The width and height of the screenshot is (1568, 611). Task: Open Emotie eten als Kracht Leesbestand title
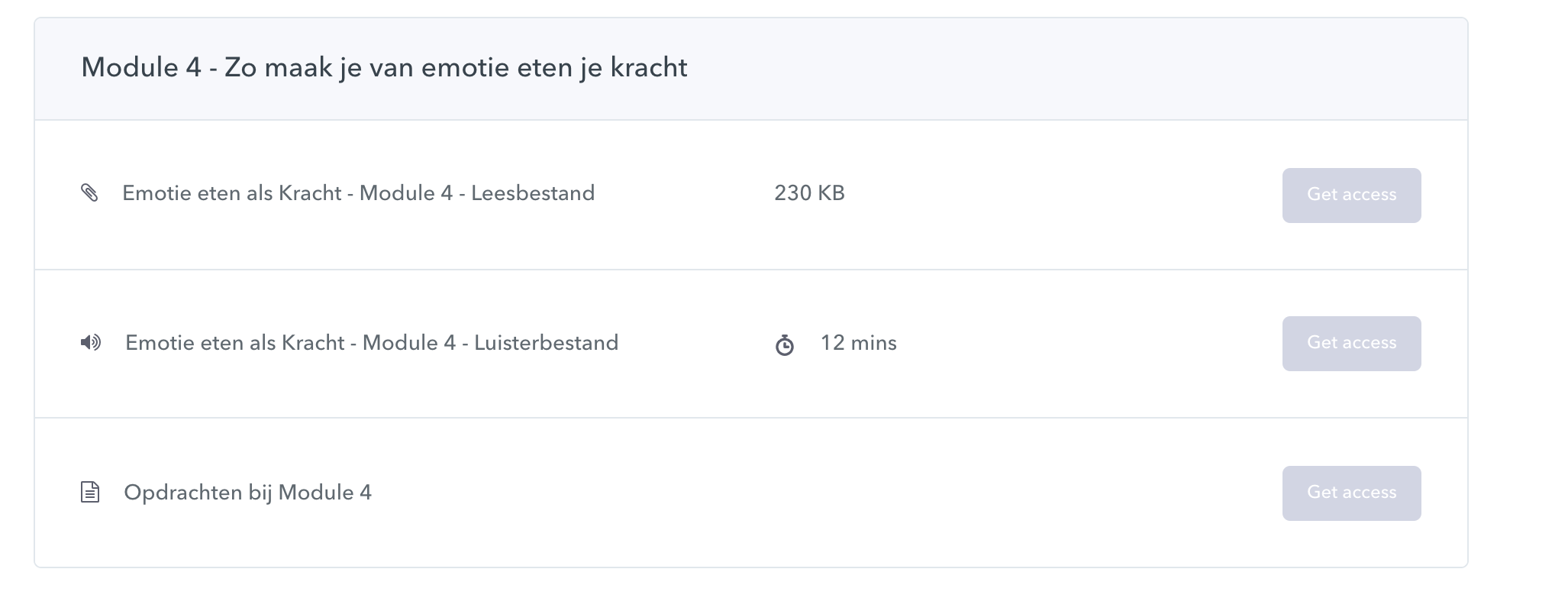[x=358, y=193]
